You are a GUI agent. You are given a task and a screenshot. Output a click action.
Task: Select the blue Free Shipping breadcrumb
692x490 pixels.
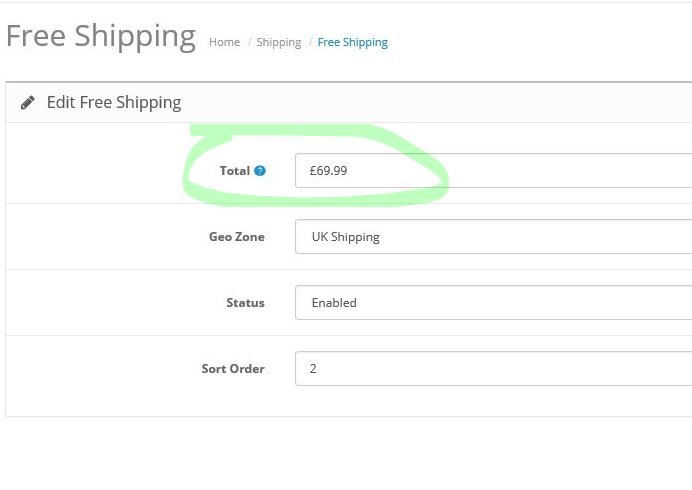point(353,42)
